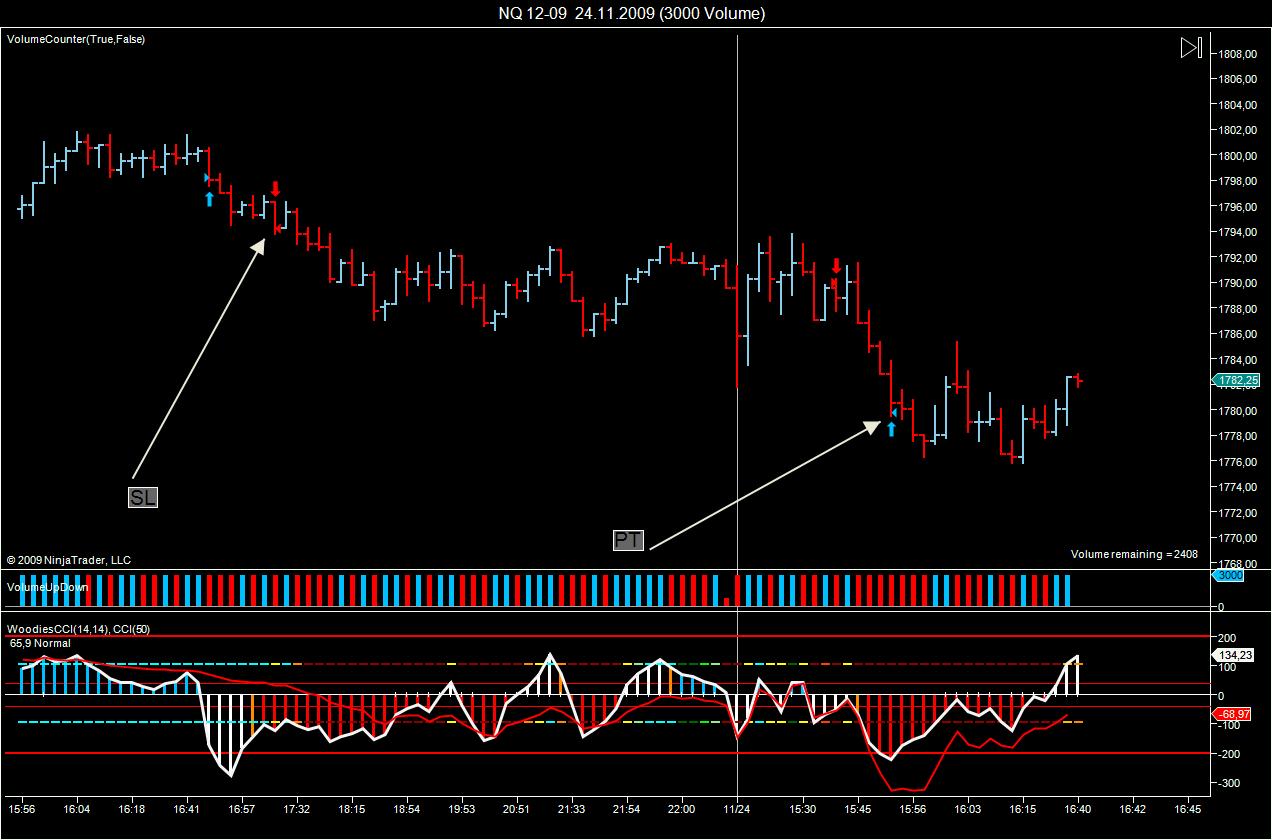
Task: Click the 1770,00 price axis label
Action: tap(1236, 538)
